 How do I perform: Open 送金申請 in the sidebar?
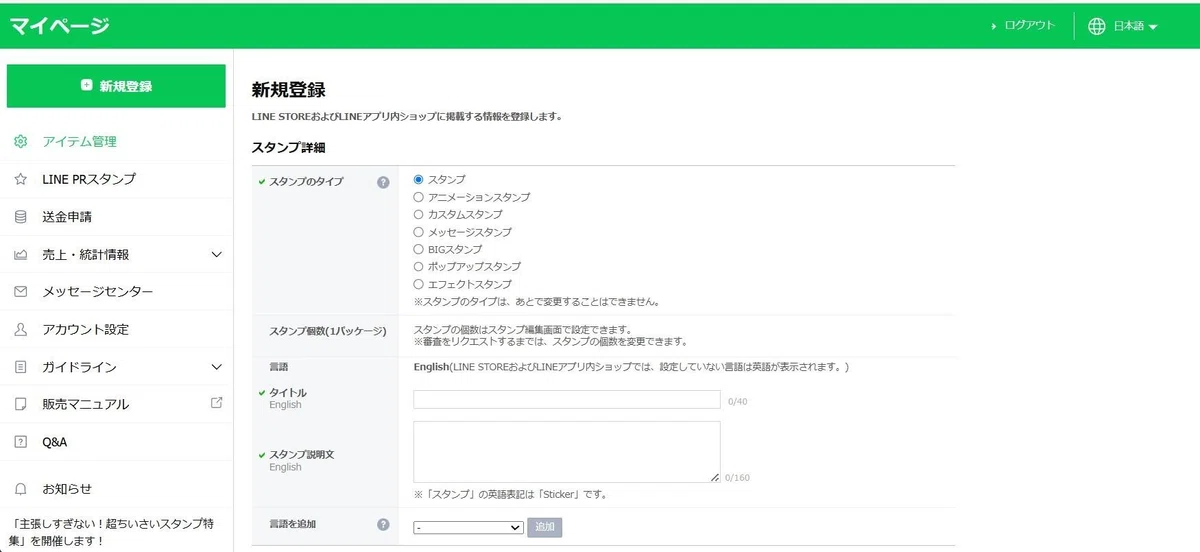pos(67,217)
